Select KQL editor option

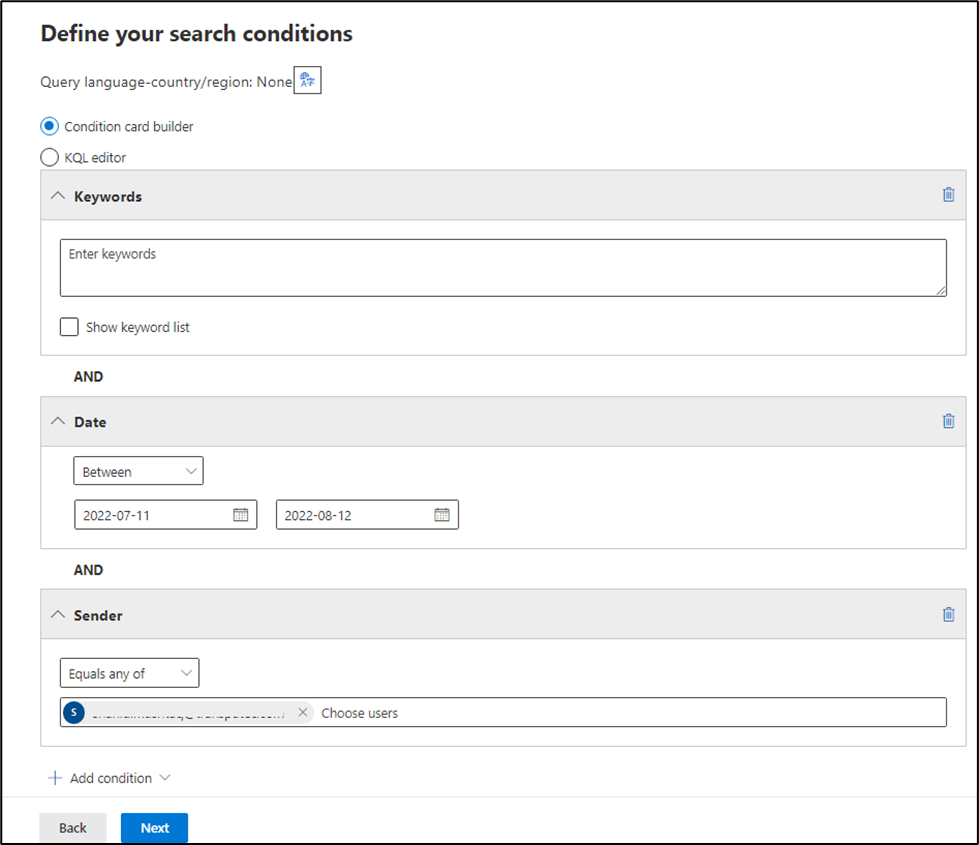coord(49,157)
